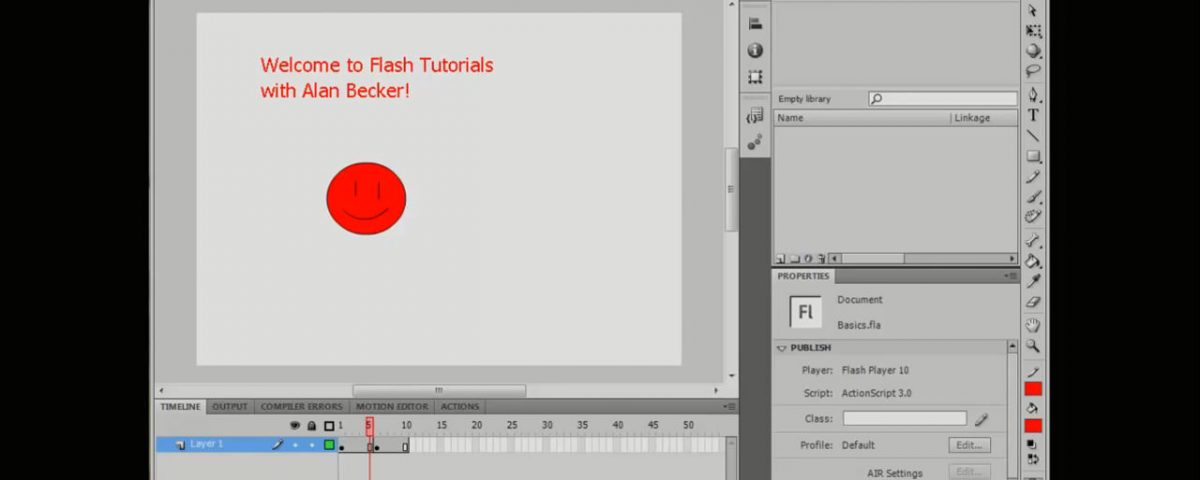The width and height of the screenshot is (1200, 480).
Task: Select the Paint Bucket tool
Action: (1033, 261)
